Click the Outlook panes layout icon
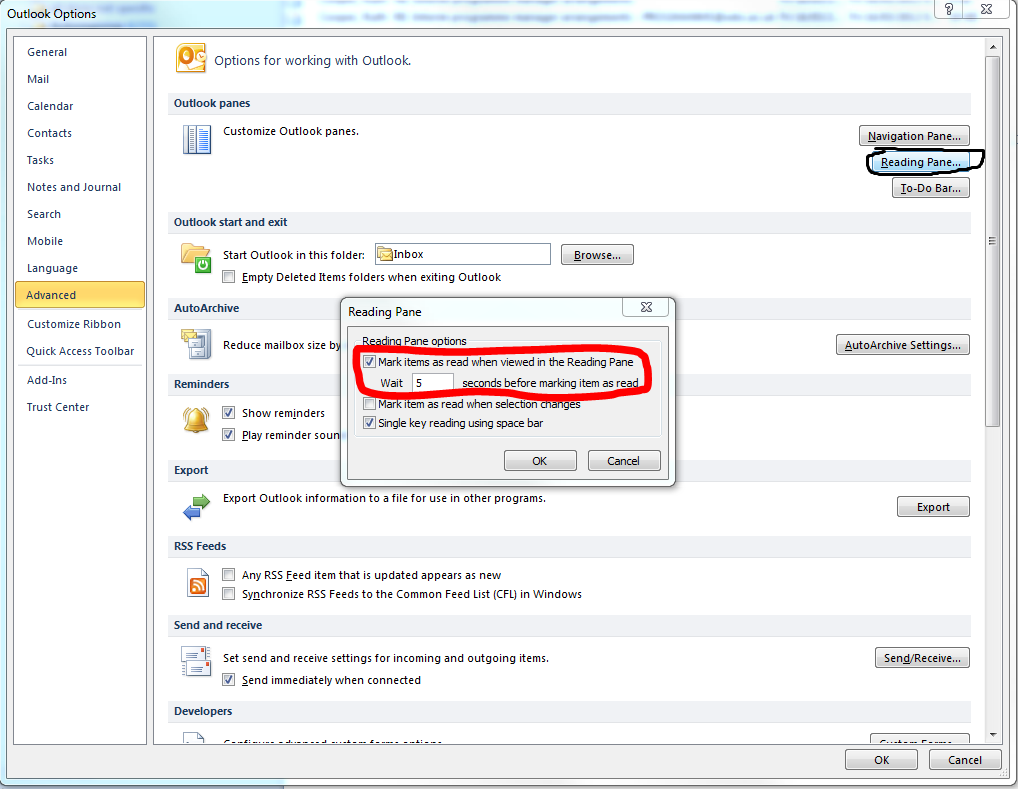The image size is (1018, 789). coord(197,139)
